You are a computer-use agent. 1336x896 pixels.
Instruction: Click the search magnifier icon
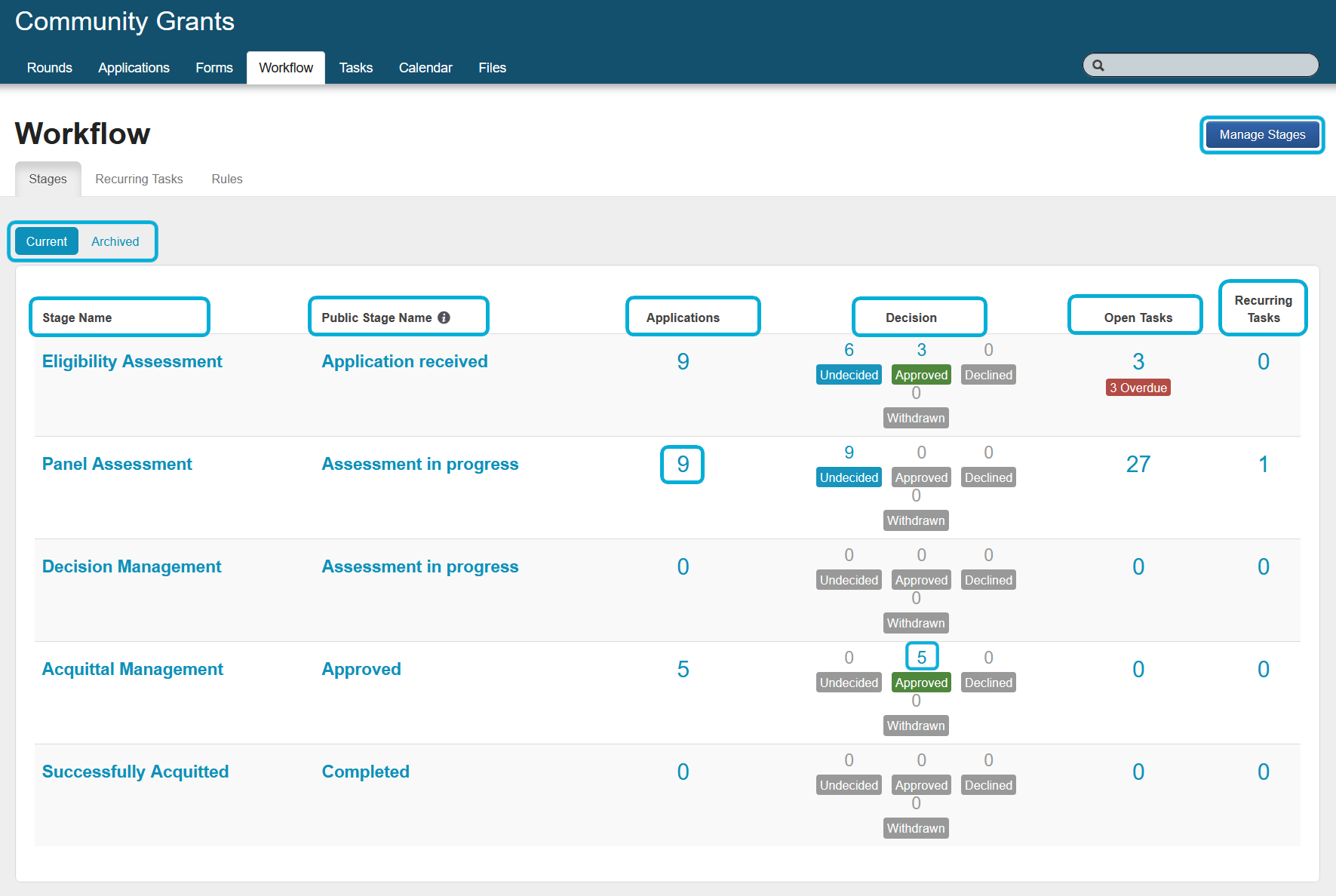tap(1098, 66)
